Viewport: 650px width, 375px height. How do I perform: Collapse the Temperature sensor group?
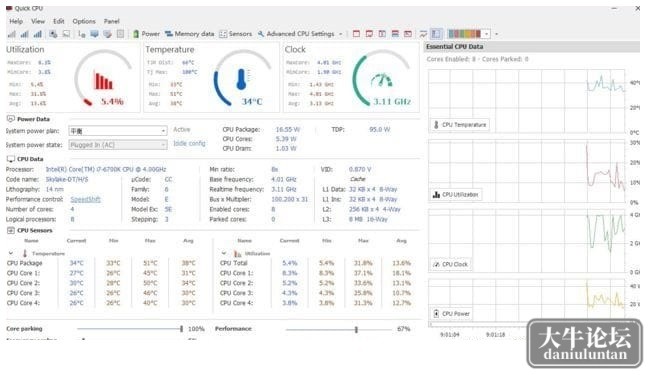[x=11, y=253]
